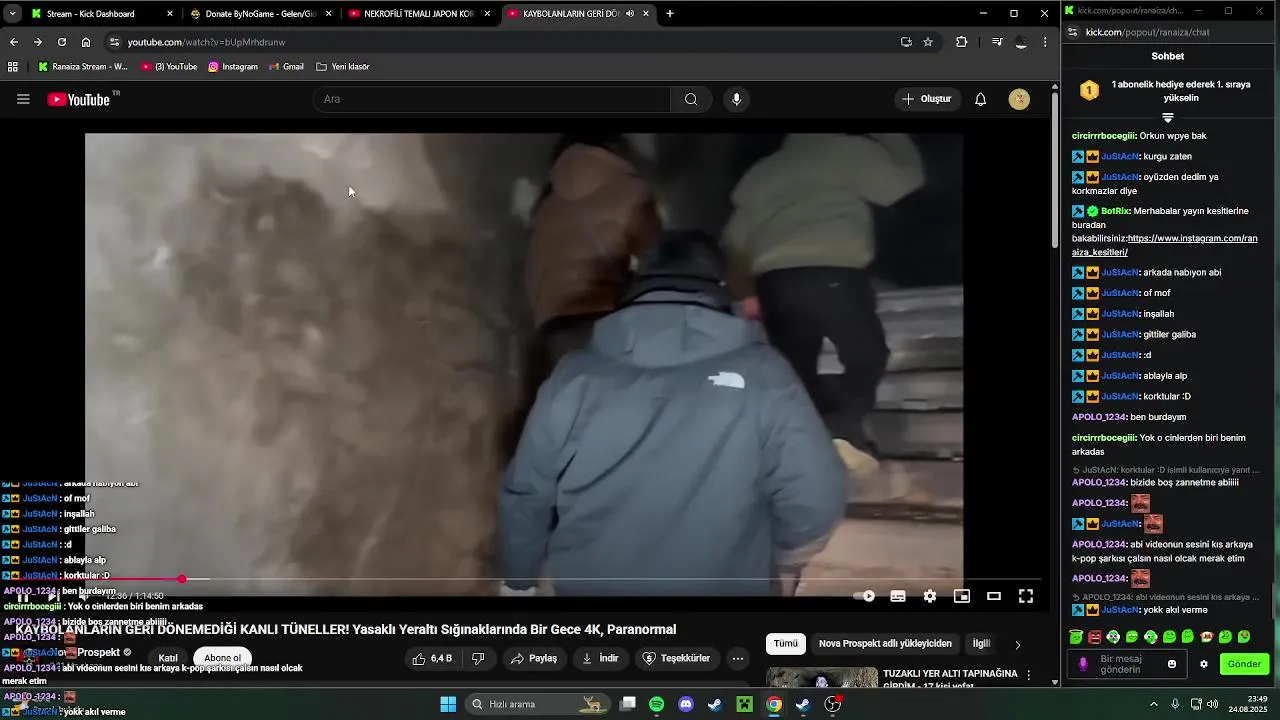Click the İndir download button

coord(600,658)
